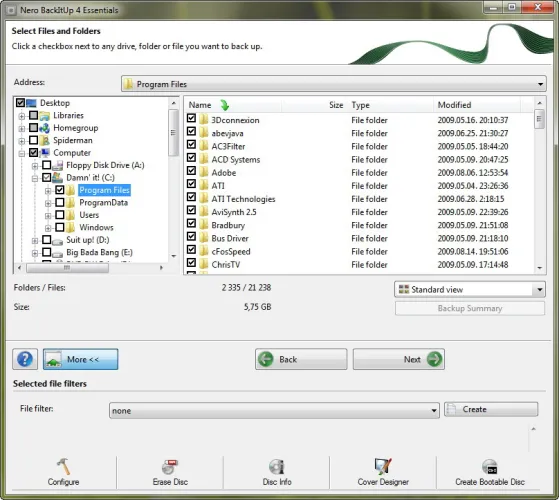559x500 pixels.
Task: Click the Create Bootable Disc icon
Action: 489,467
